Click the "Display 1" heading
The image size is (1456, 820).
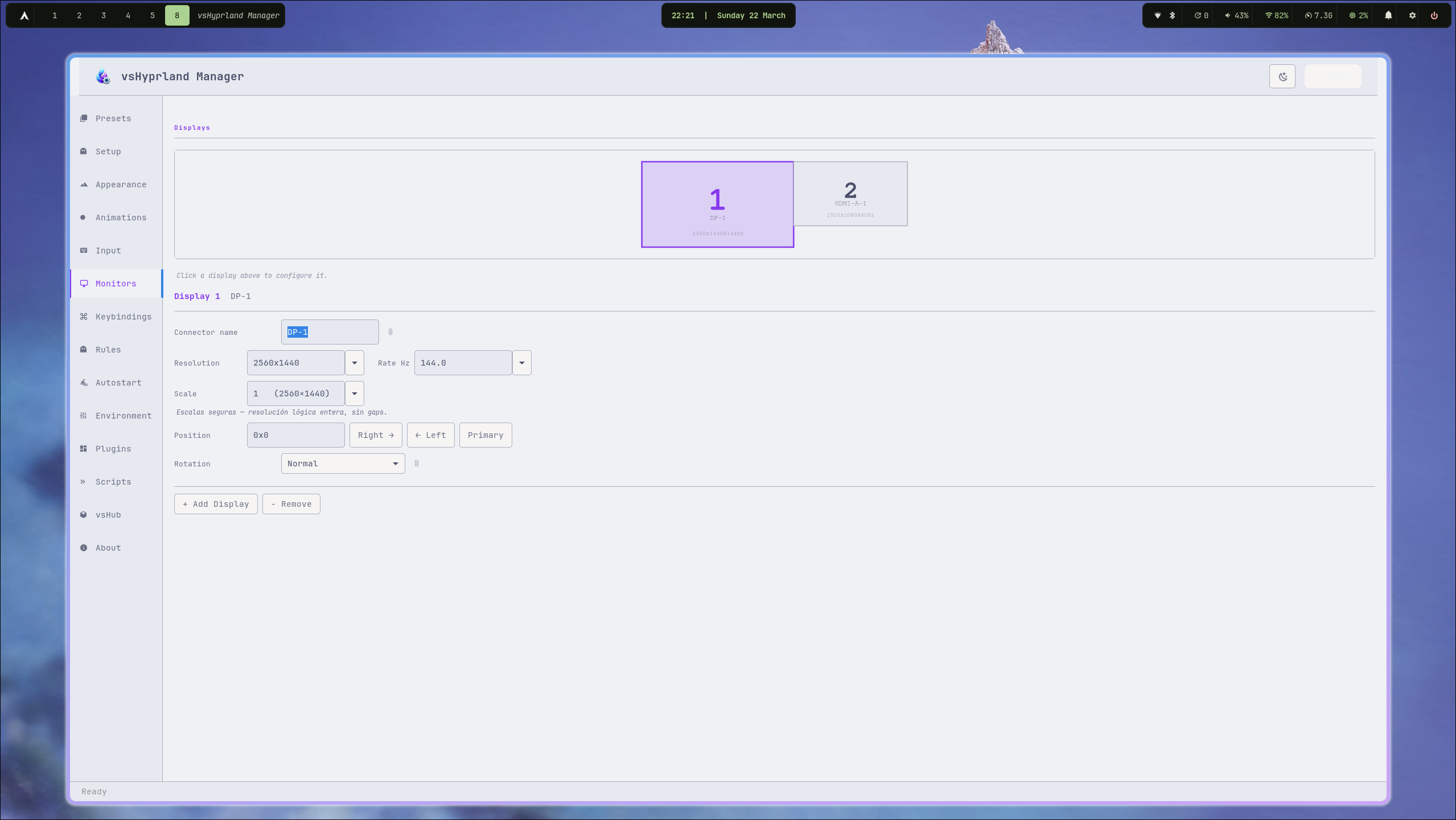coord(197,296)
